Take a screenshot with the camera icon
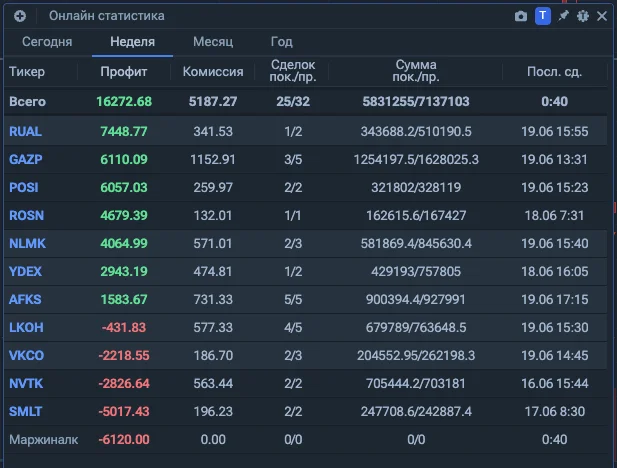Image resolution: width=617 pixels, height=468 pixels. point(521,16)
